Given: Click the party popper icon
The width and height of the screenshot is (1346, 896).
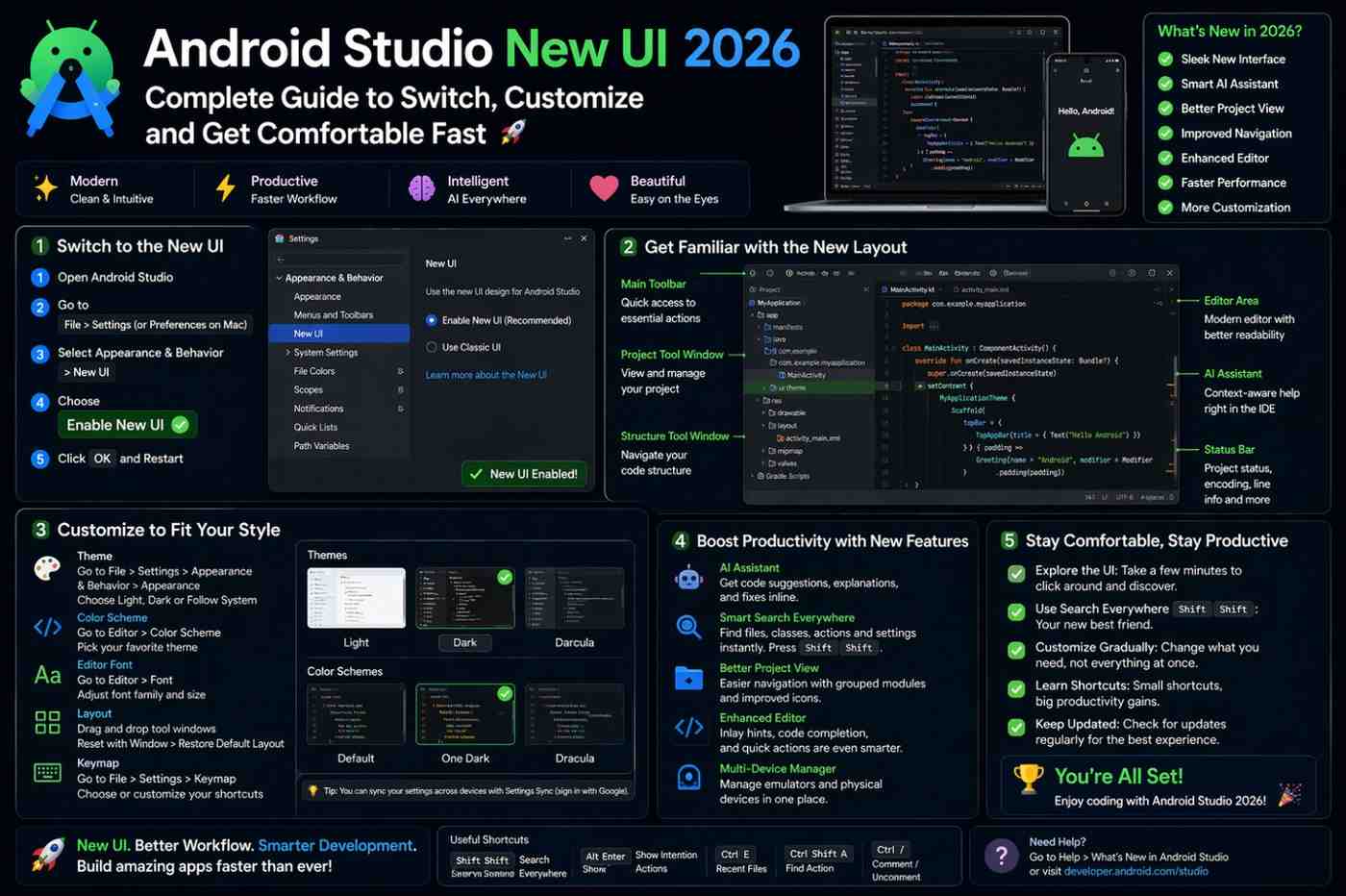Looking at the screenshot, I should [1289, 794].
